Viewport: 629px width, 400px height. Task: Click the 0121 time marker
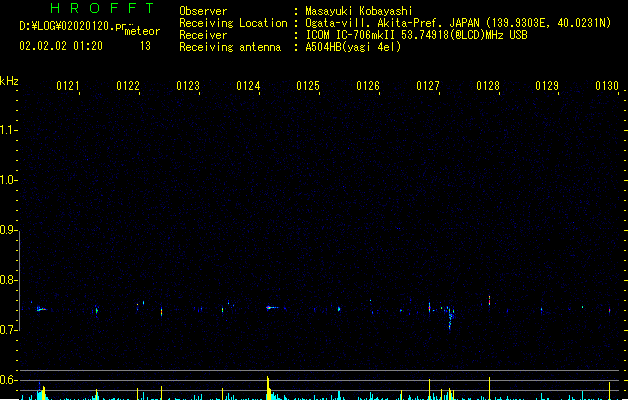click(x=68, y=86)
